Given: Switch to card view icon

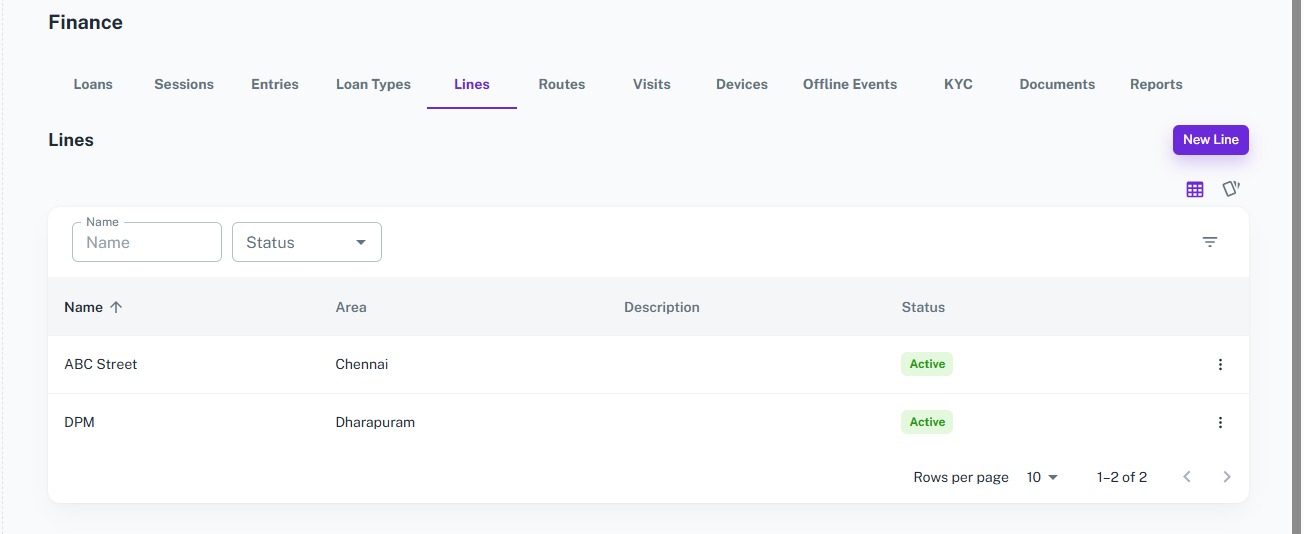Looking at the screenshot, I should (1232, 189).
